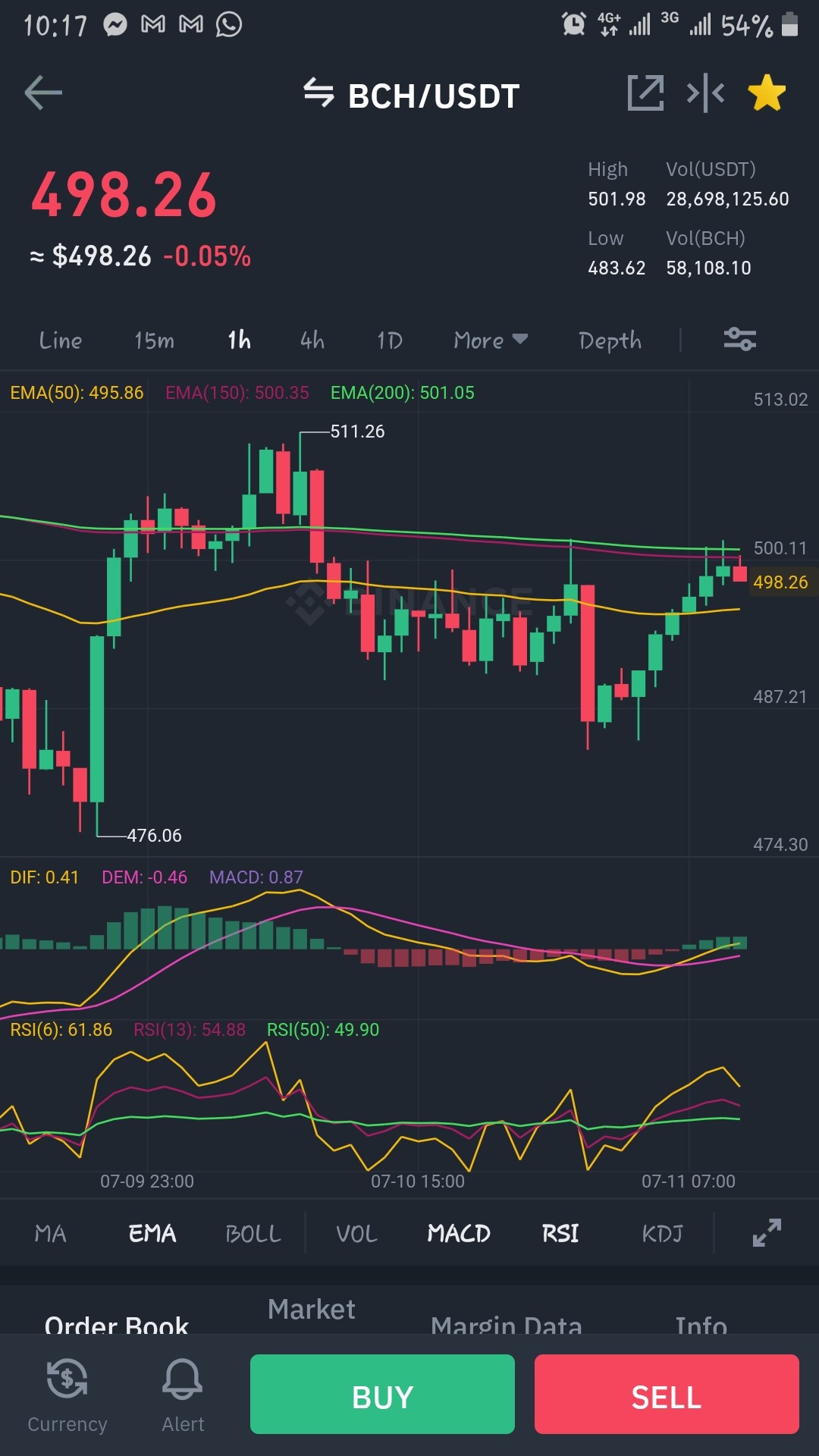Select the 15m timeframe

pos(155,340)
